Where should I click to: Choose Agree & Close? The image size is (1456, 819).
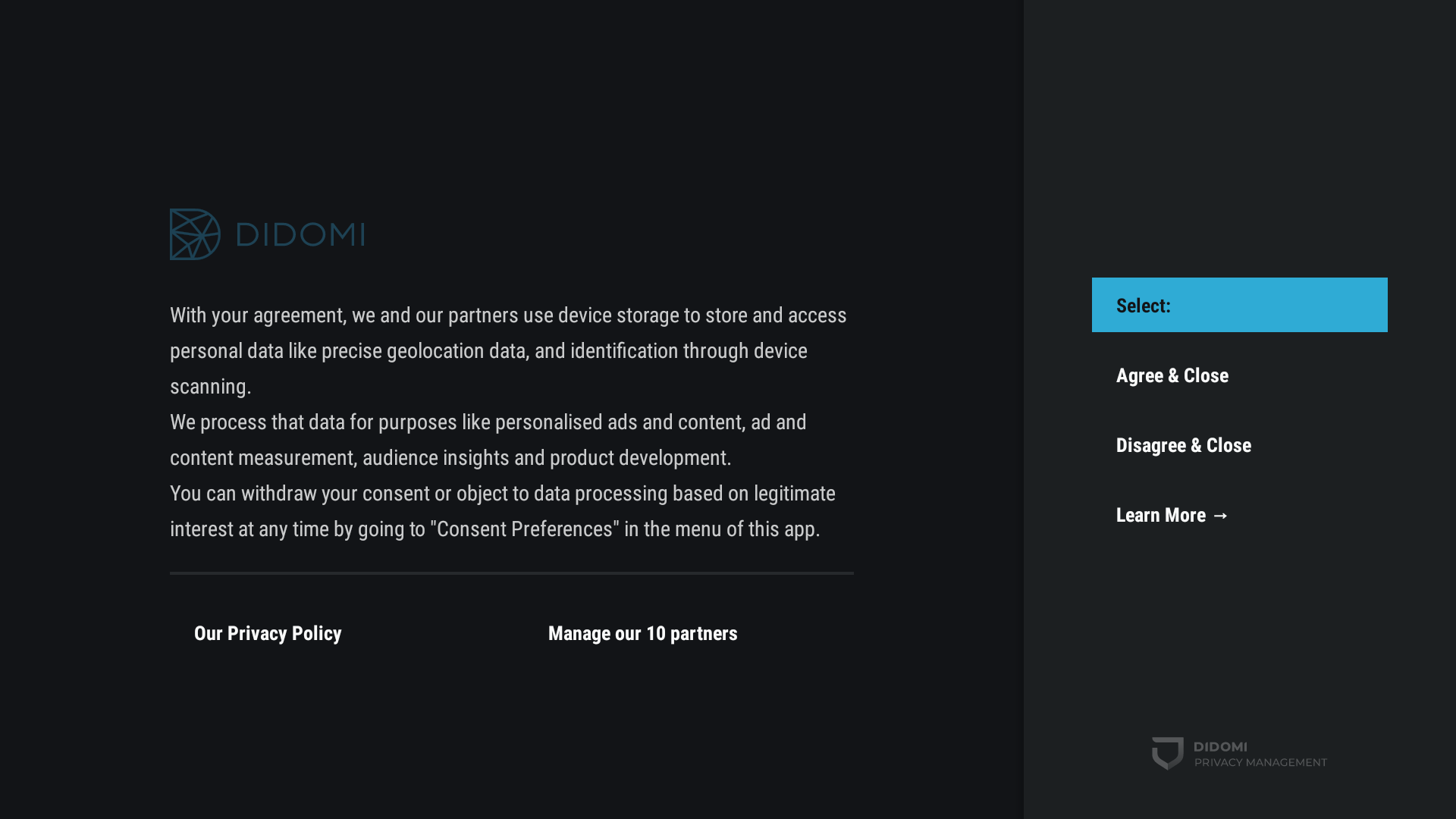point(1172,375)
